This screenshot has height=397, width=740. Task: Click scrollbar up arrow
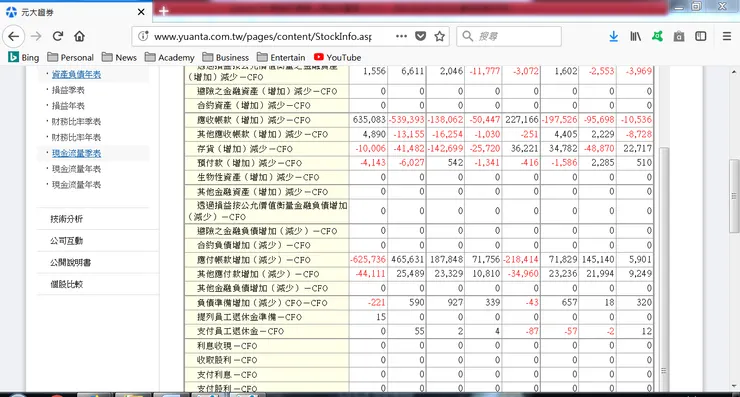734,72
